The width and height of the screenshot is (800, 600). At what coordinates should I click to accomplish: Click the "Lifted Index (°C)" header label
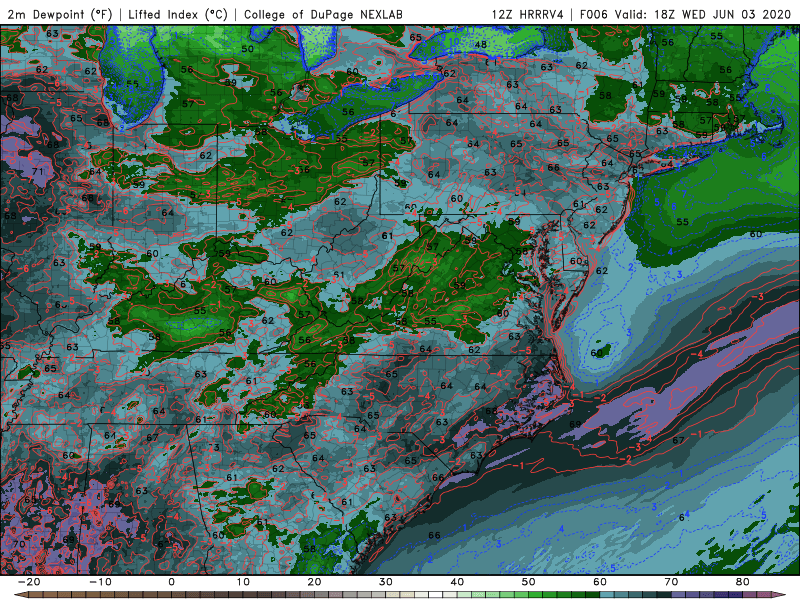click(x=178, y=15)
